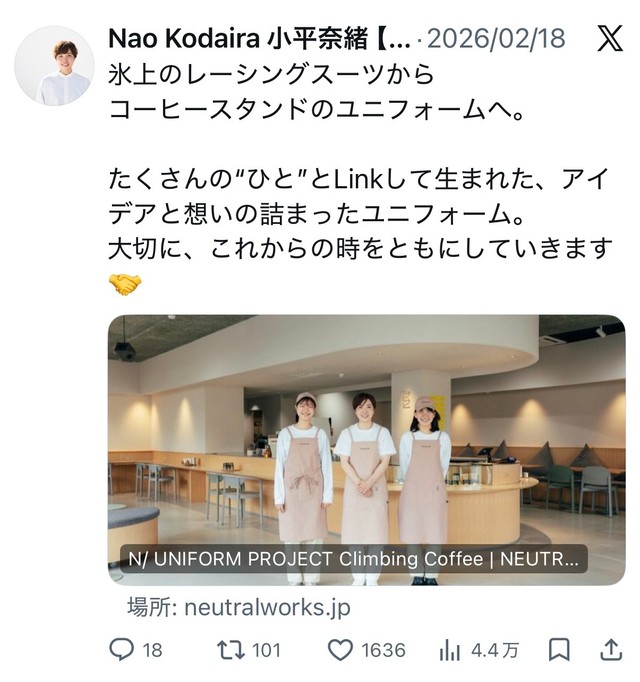This screenshot has height=682, width=640.
Task: Tap the repost arrows icon
Action: pyautogui.click(x=230, y=650)
